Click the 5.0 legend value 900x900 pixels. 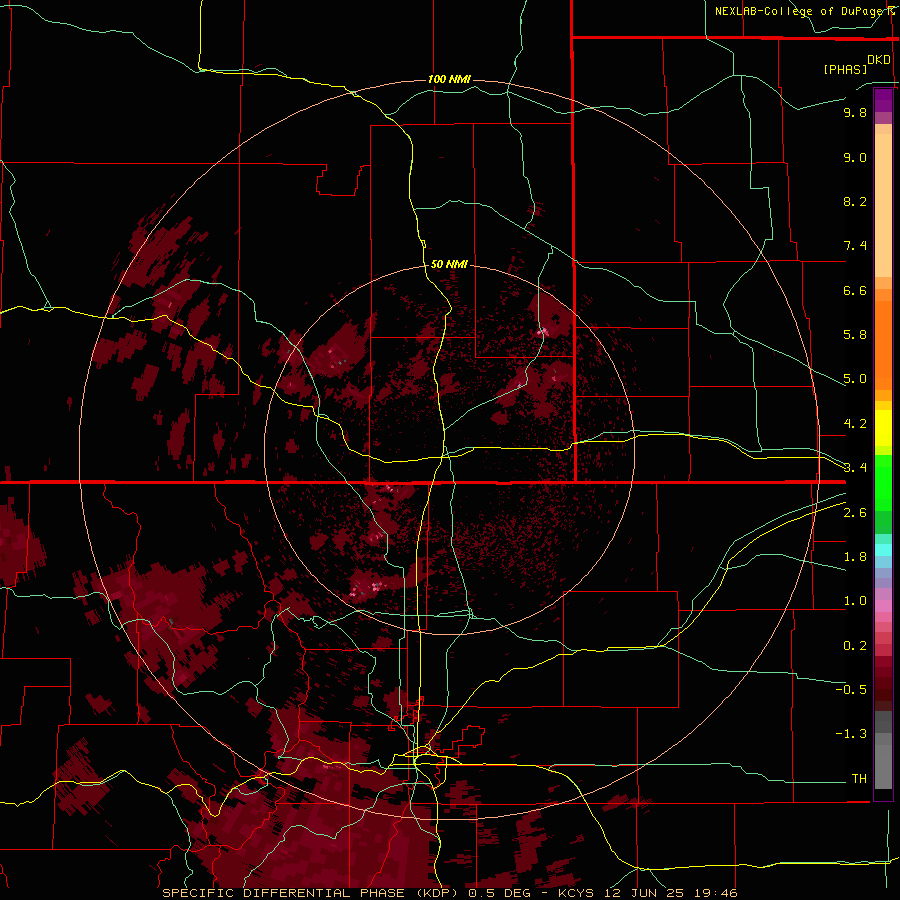pyautogui.click(x=855, y=379)
